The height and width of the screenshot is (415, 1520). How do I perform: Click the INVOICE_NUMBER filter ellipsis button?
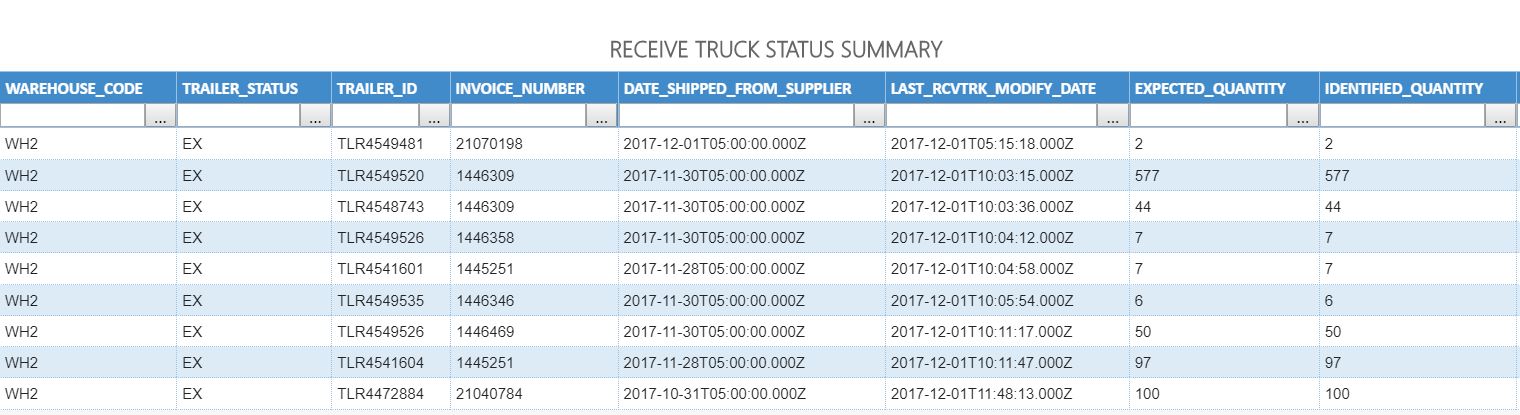pos(601,117)
